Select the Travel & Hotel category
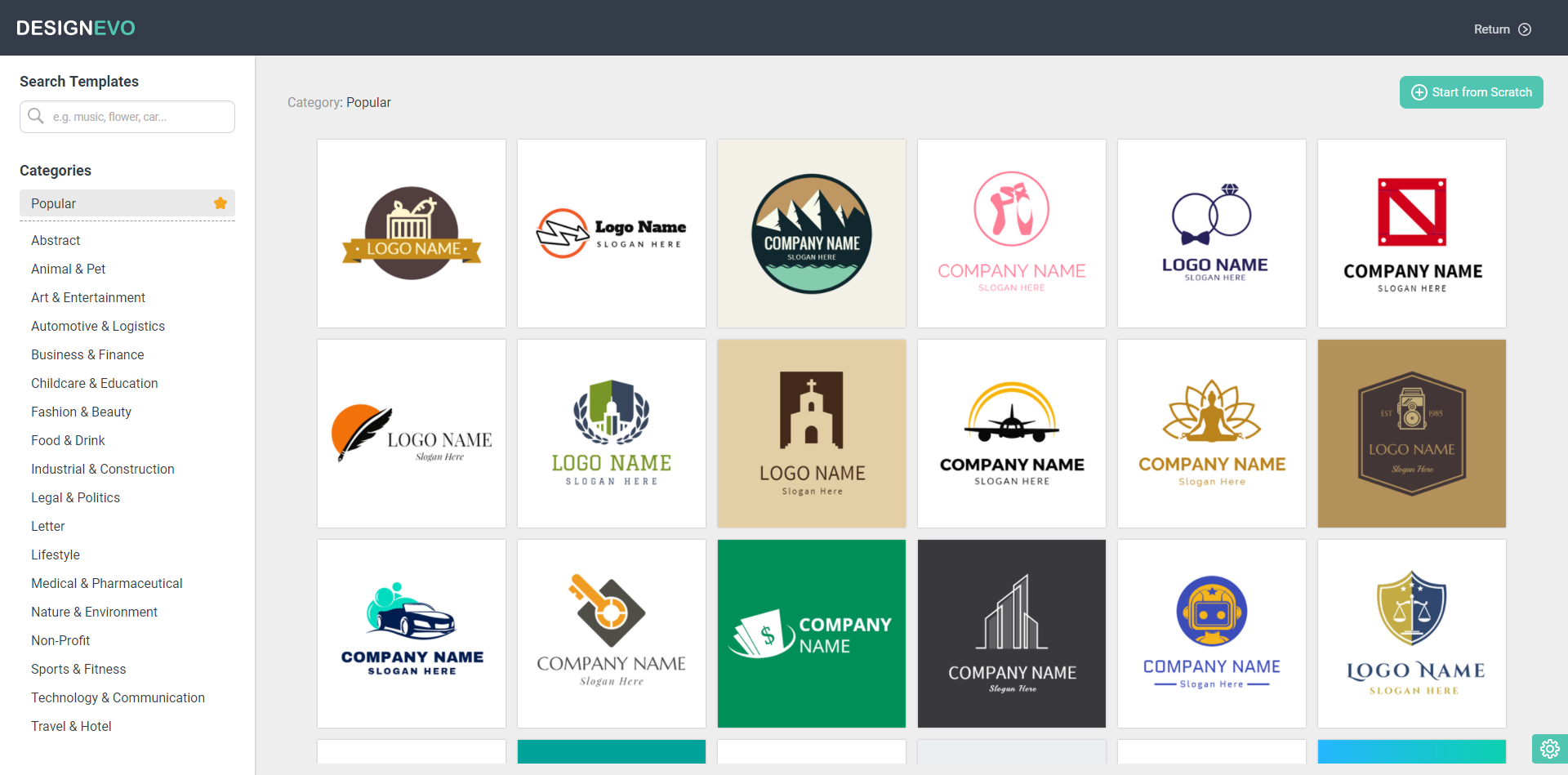1568x775 pixels. 71,726
